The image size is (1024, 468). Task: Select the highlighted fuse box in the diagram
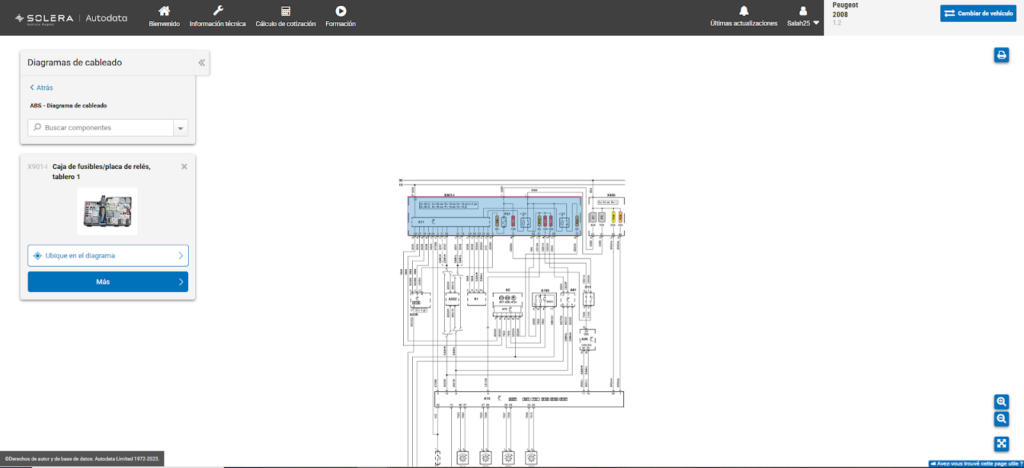click(x=494, y=216)
